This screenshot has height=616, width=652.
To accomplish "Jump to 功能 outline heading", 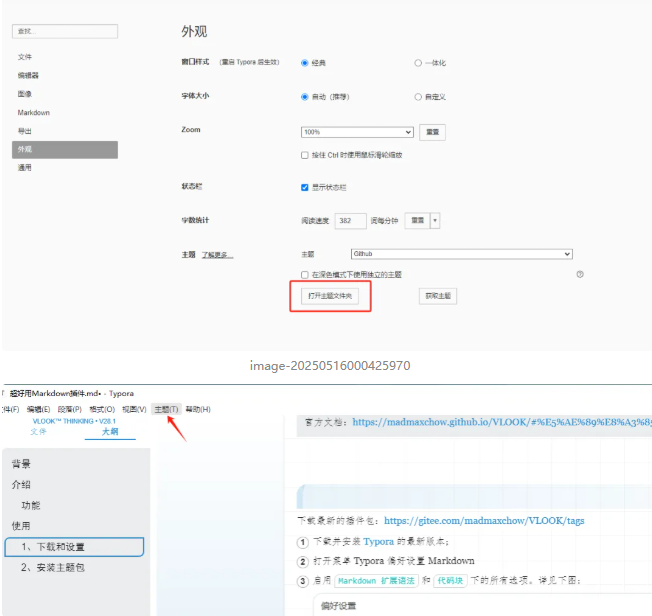I will [x=31, y=505].
